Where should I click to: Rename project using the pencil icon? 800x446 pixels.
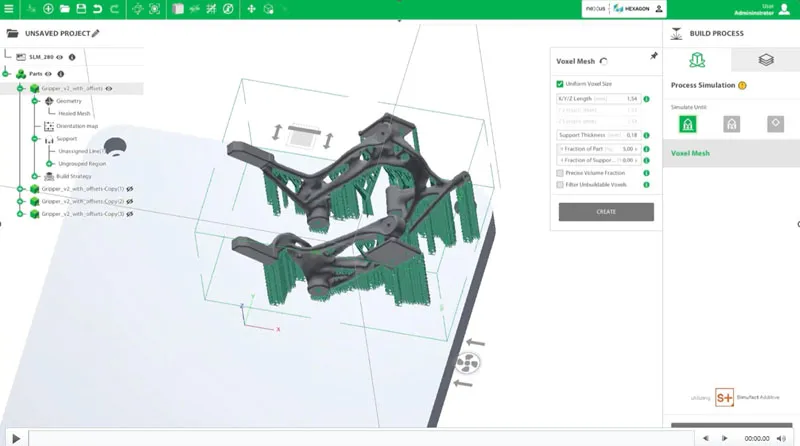96,33
